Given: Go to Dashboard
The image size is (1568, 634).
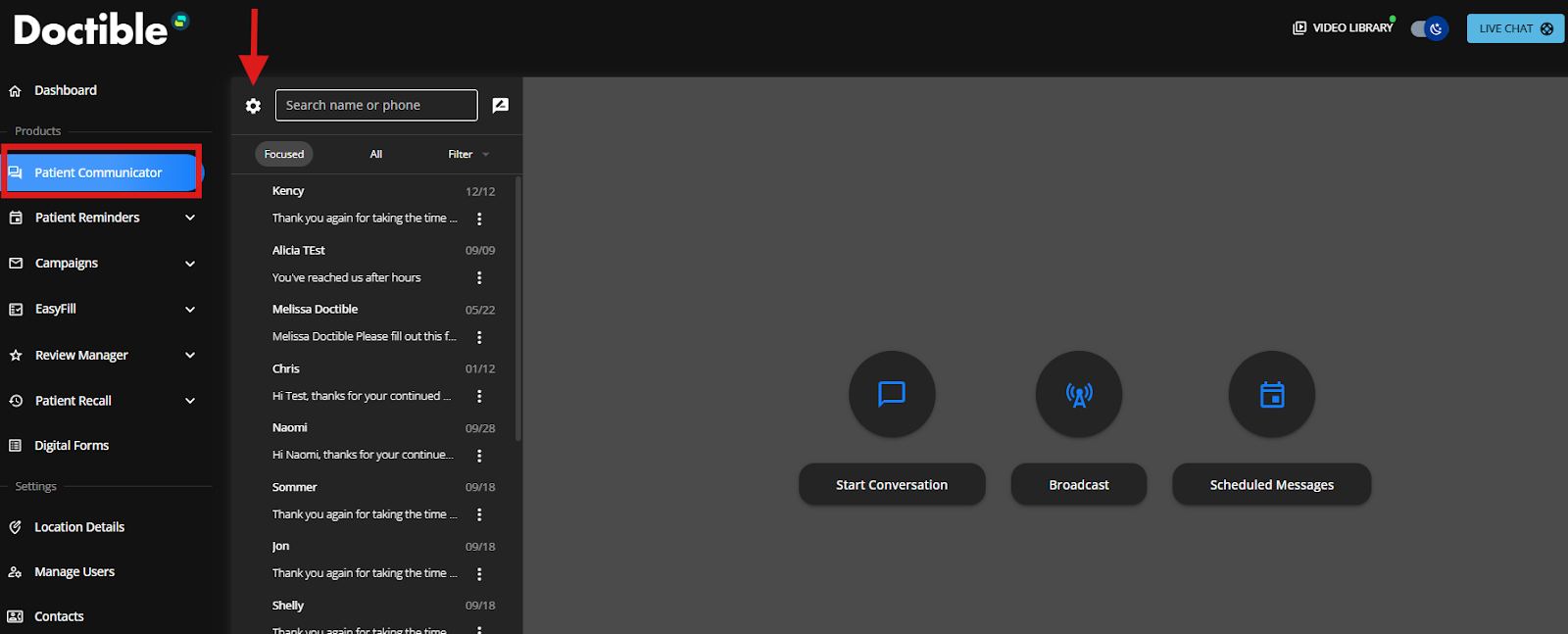Looking at the screenshot, I should pos(66,91).
